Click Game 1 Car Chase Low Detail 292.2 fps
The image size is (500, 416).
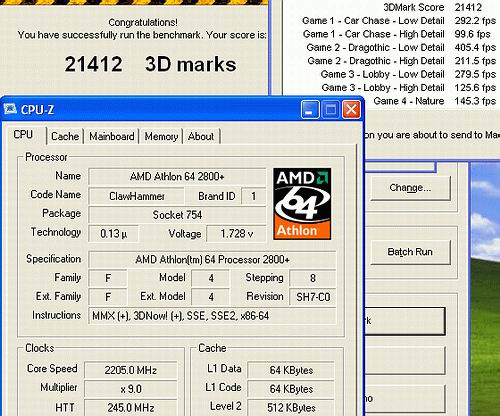tap(399, 21)
